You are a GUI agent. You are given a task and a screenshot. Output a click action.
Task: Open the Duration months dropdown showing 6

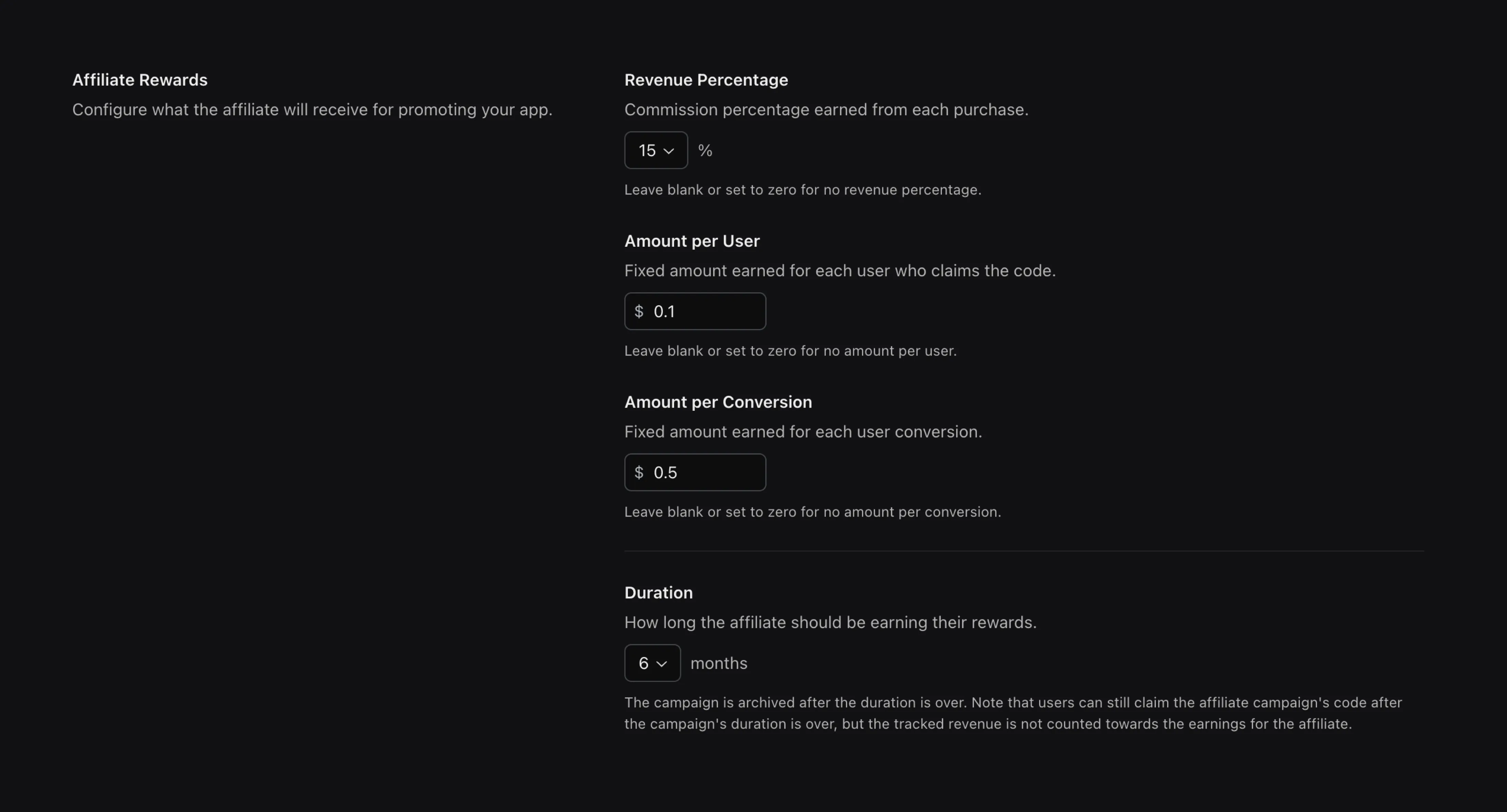652,663
